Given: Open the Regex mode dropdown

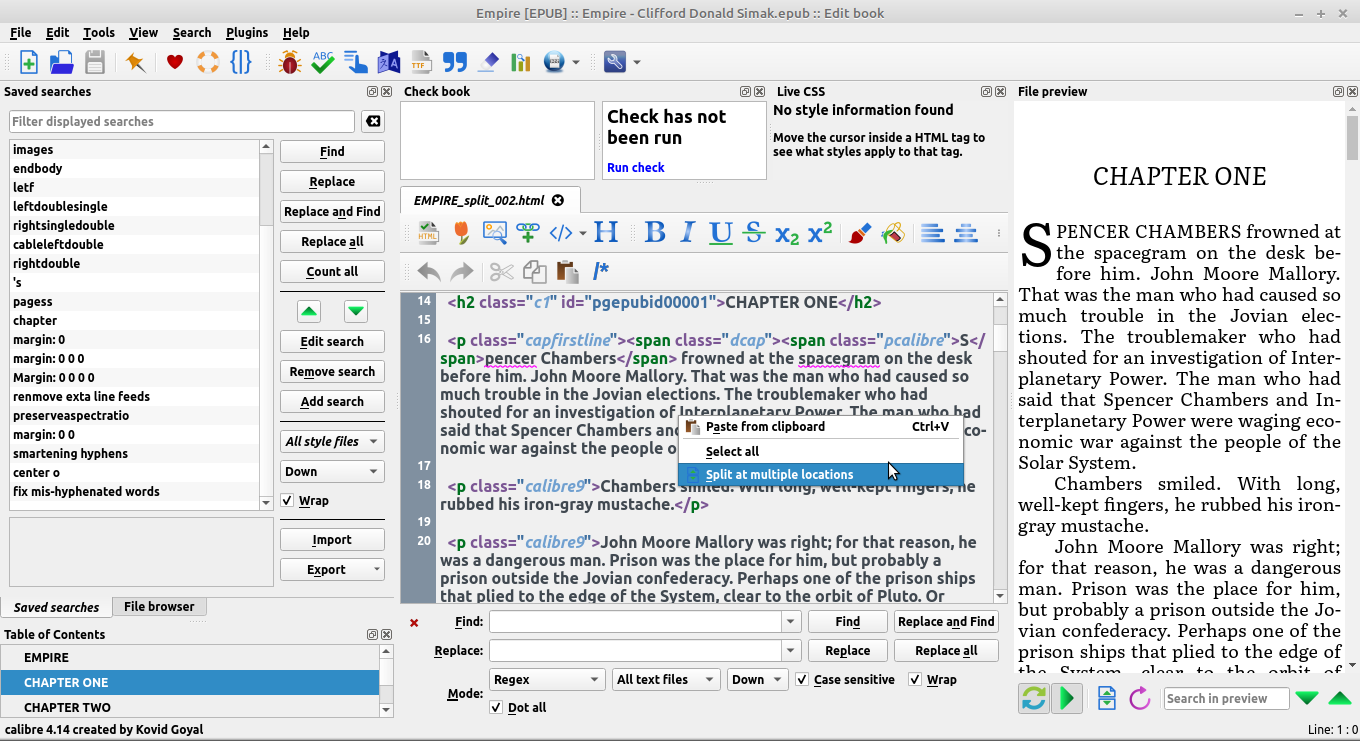Looking at the screenshot, I should coord(547,680).
